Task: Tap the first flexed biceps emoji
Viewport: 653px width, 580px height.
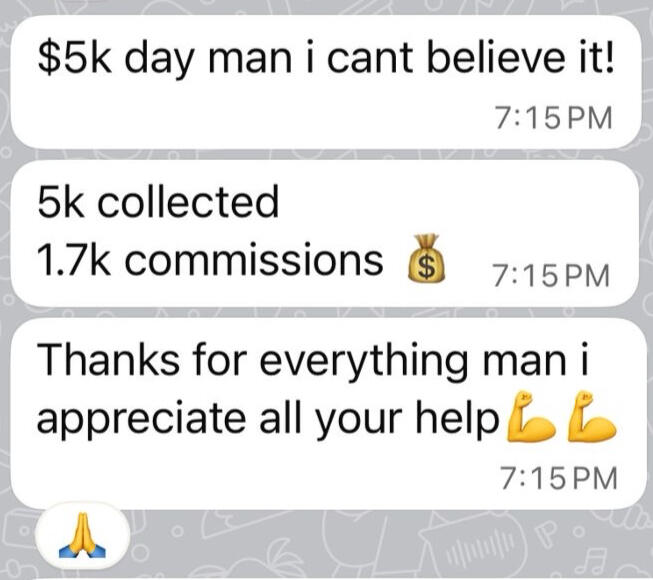Action: pos(531,416)
